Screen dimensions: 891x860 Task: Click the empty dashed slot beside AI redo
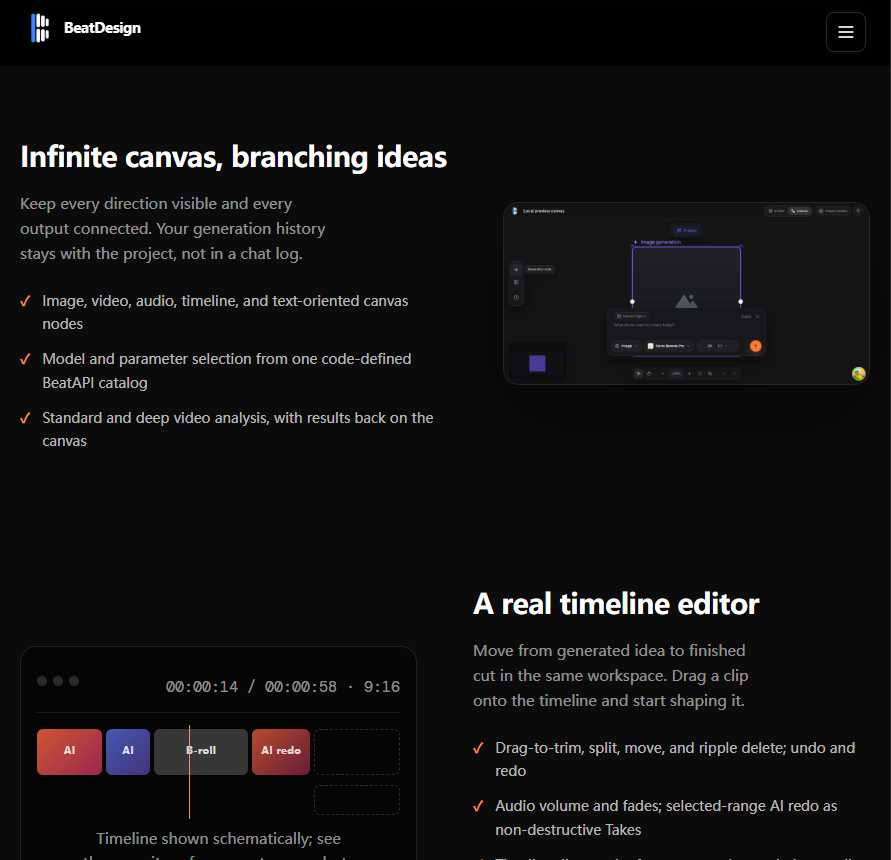357,751
